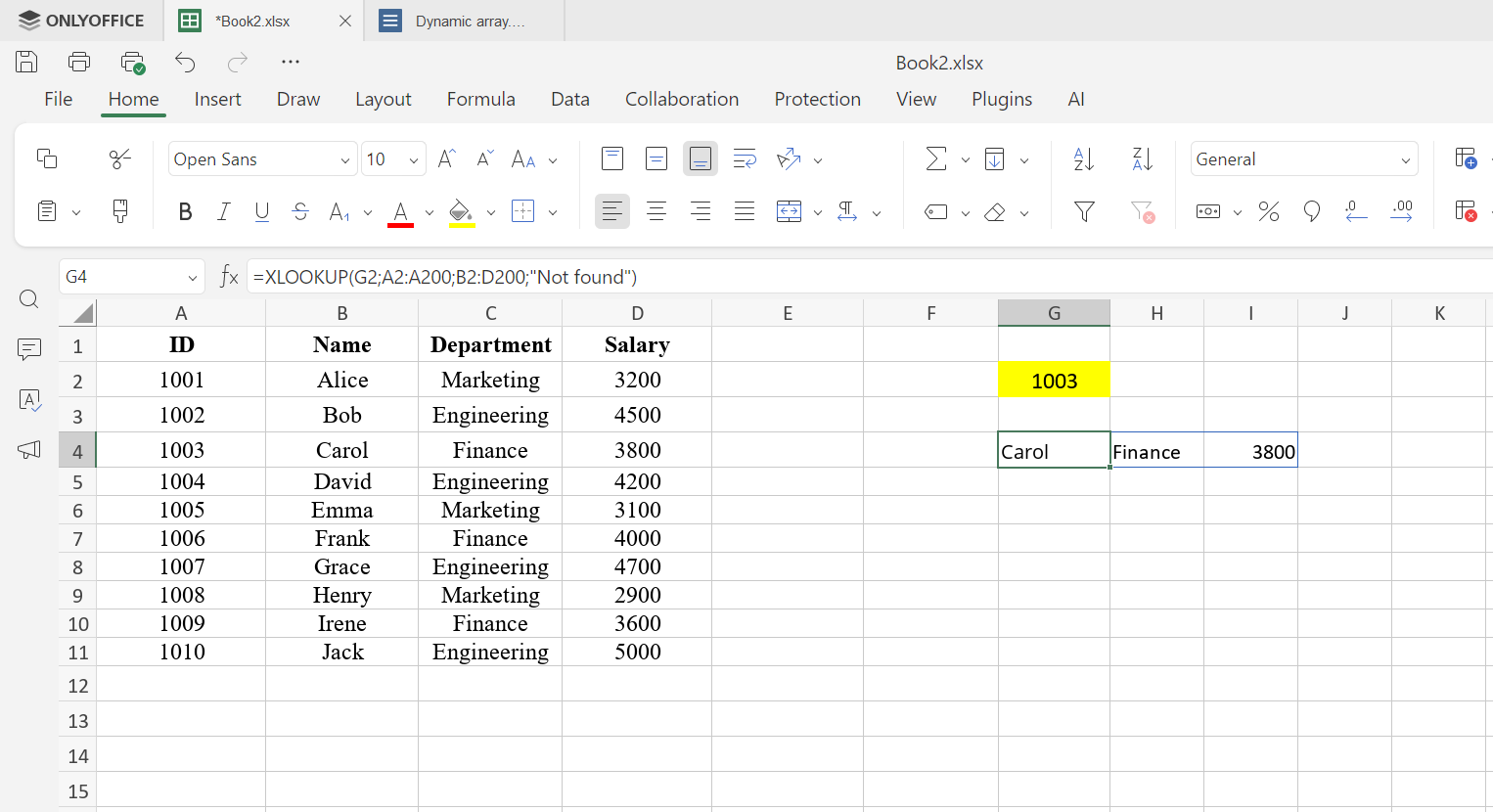Sort the data ascending with A-Z icon
The image size is (1493, 812).
tap(1083, 158)
